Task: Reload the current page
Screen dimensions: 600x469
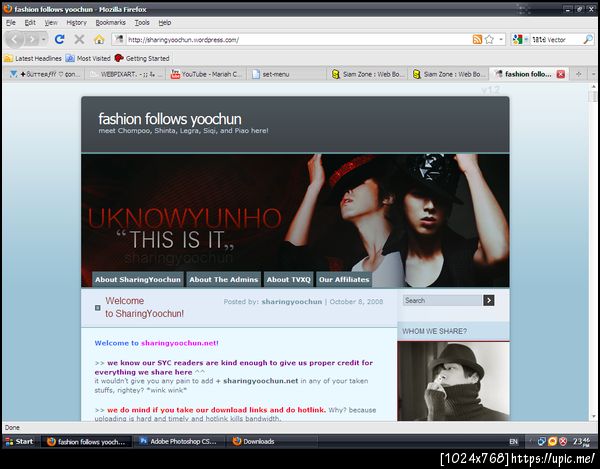Action: point(59,39)
